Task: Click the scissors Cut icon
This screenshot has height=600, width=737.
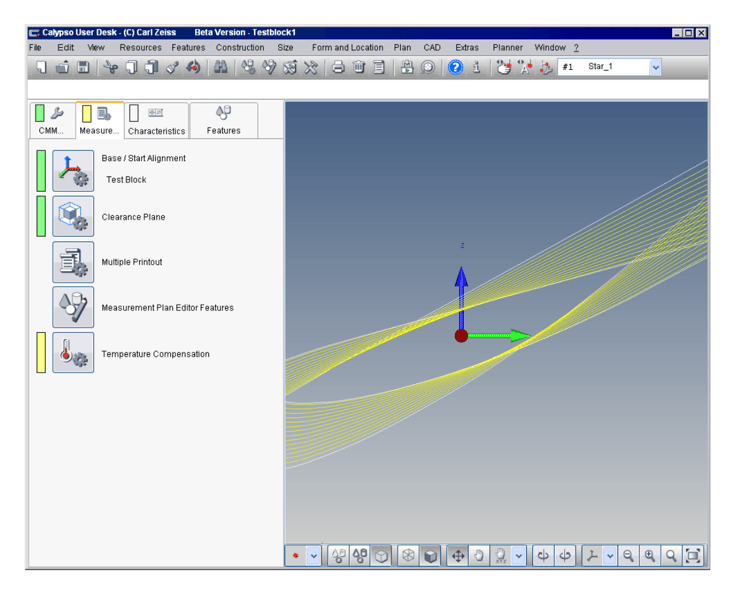Action: tap(110, 67)
